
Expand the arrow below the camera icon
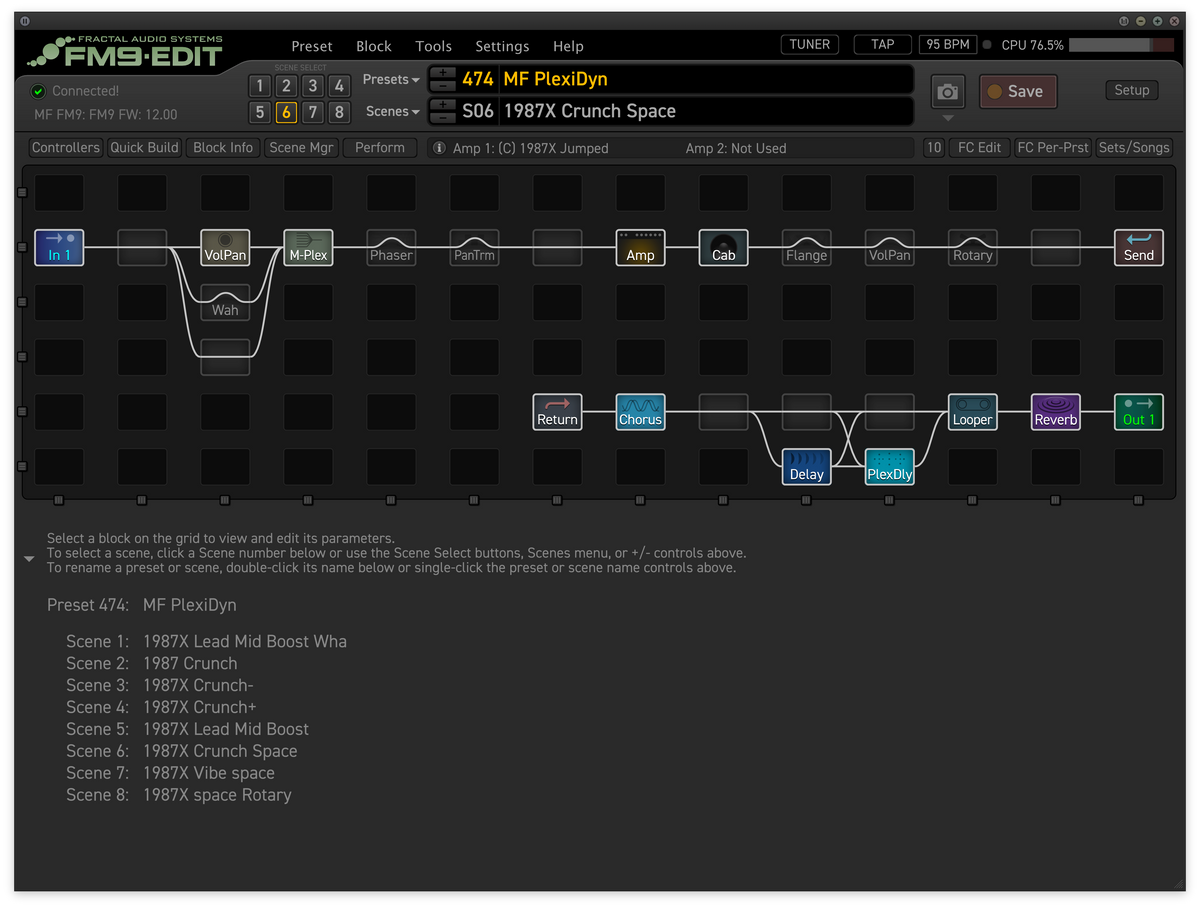click(948, 118)
